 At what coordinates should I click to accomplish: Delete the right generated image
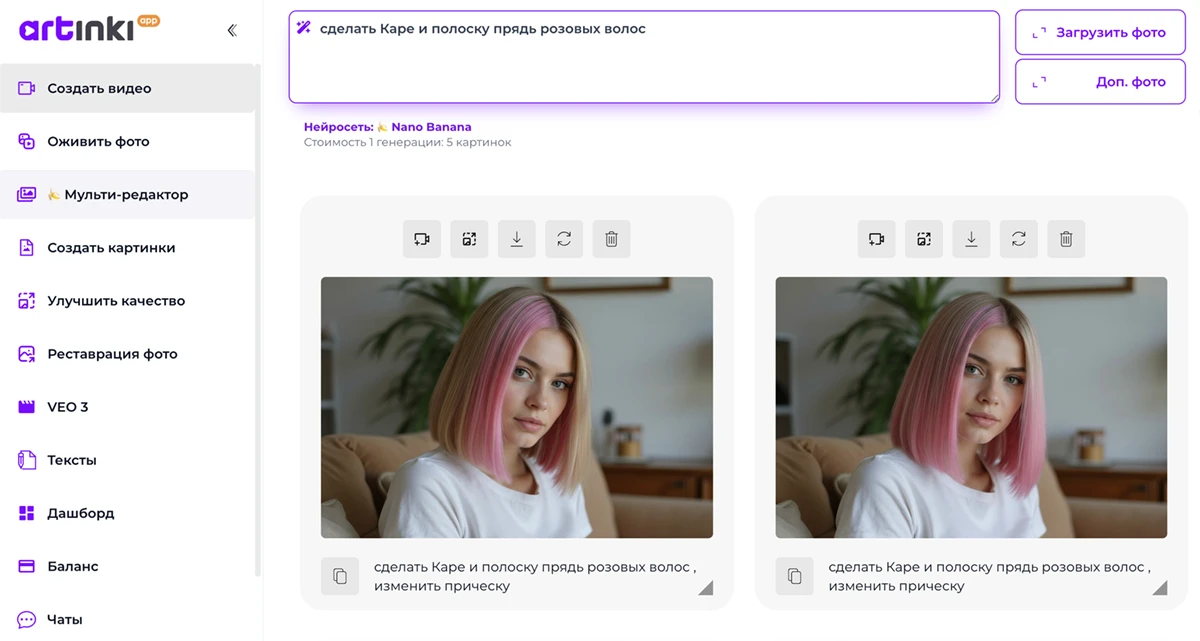[x=1066, y=239]
